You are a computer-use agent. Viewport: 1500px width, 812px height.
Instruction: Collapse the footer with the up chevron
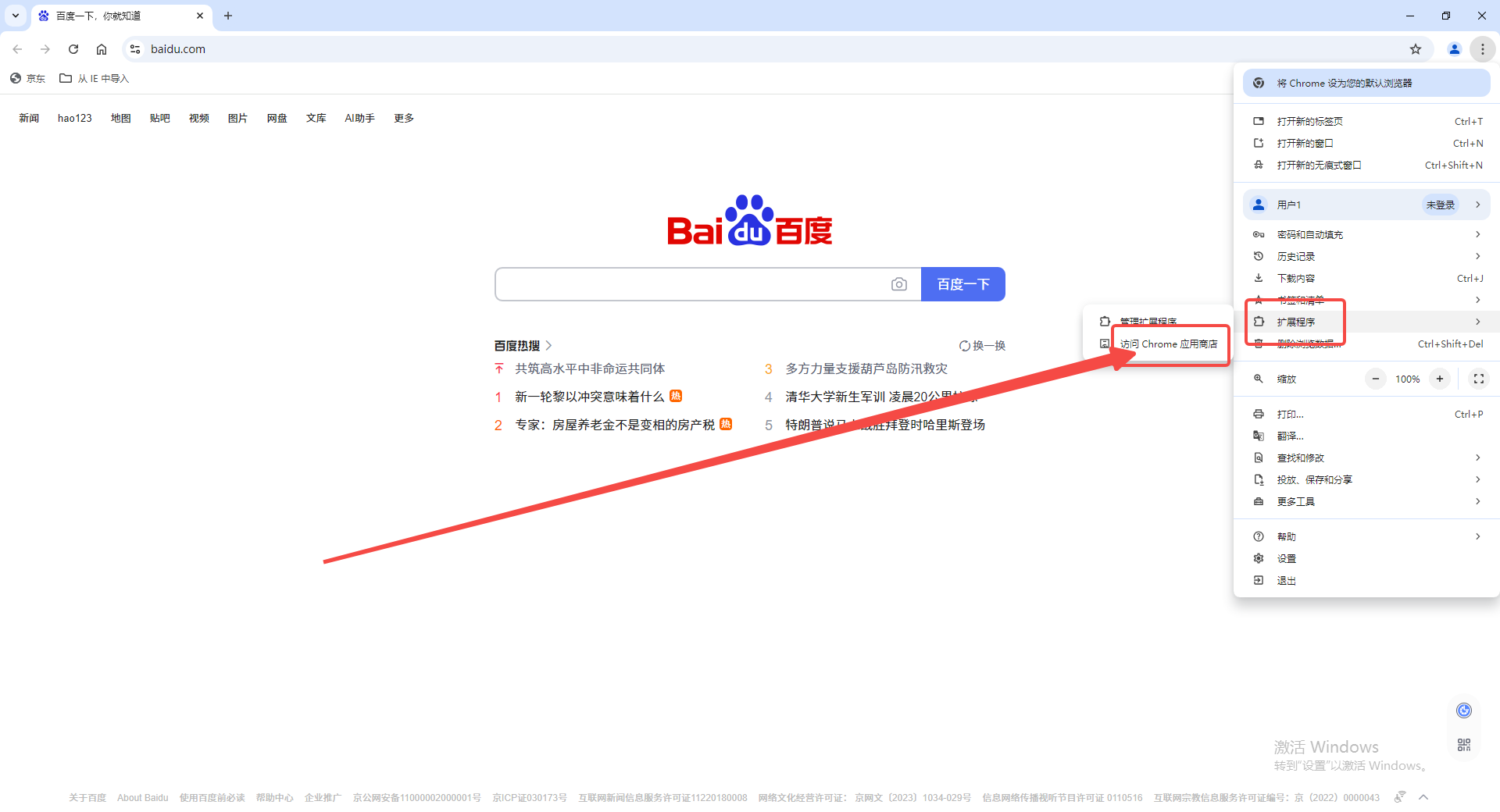(x=1423, y=797)
